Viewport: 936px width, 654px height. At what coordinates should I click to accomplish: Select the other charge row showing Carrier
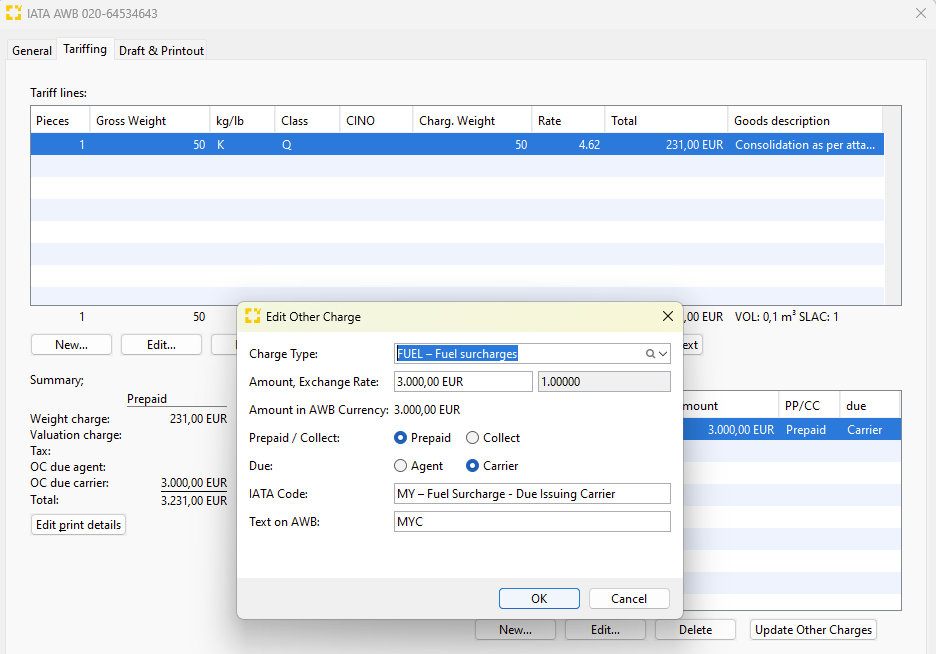(792, 430)
